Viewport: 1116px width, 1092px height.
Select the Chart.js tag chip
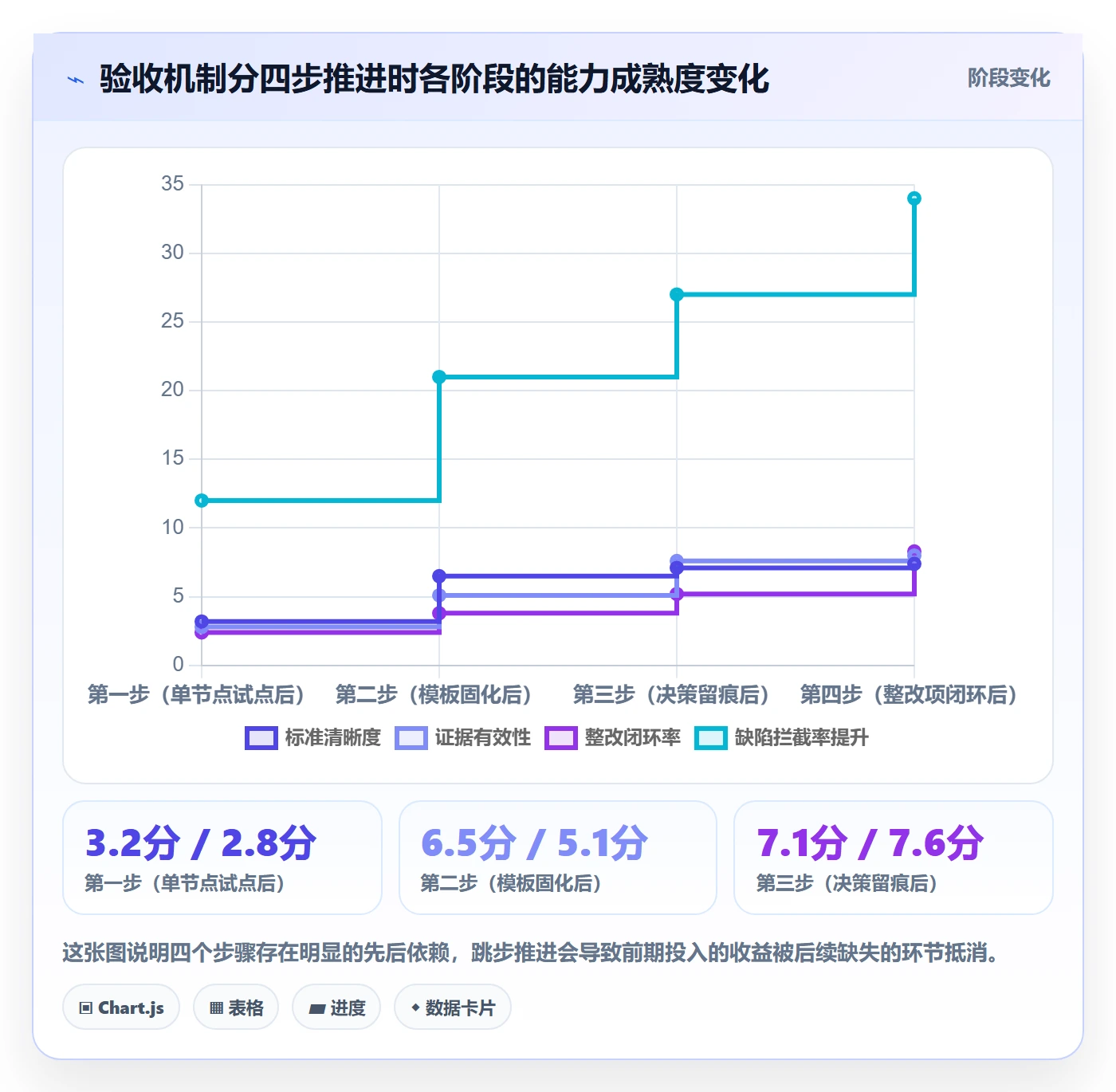point(121,1008)
